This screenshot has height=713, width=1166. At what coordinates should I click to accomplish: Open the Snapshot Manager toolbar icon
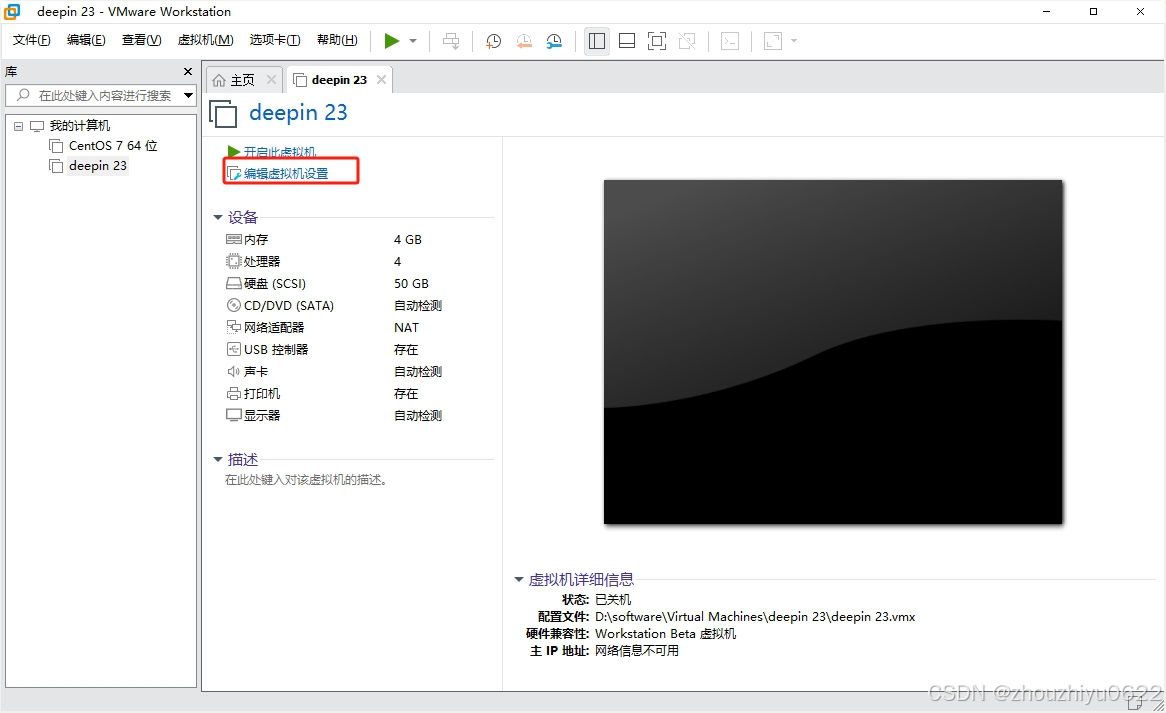554,41
